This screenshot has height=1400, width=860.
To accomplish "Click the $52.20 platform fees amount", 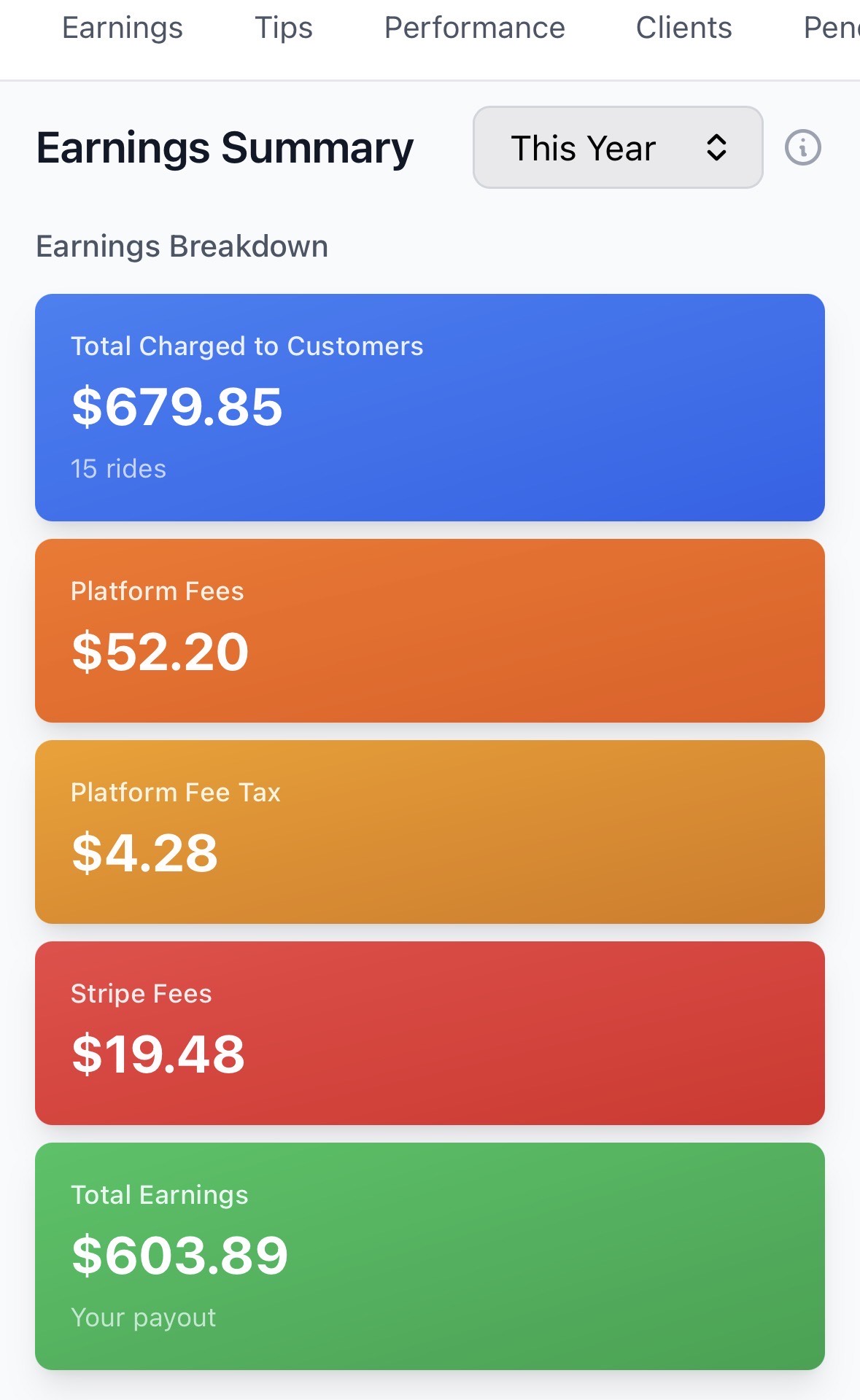I will (160, 651).
